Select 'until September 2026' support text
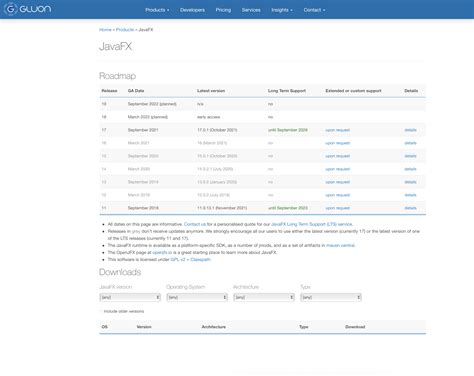The width and height of the screenshot is (474, 376). click(x=288, y=130)
